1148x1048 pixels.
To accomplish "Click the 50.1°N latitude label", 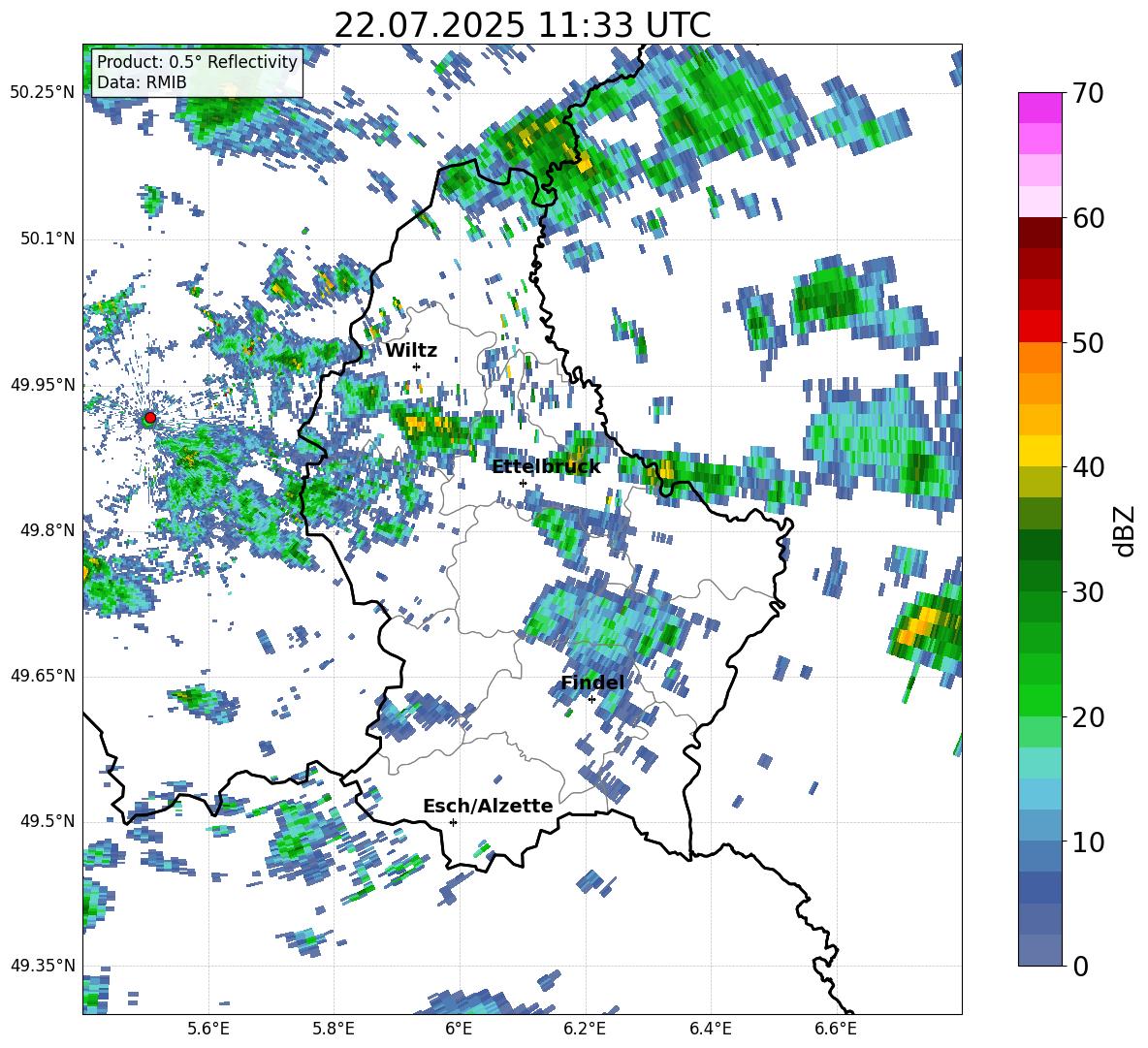I will coord(47,239).
